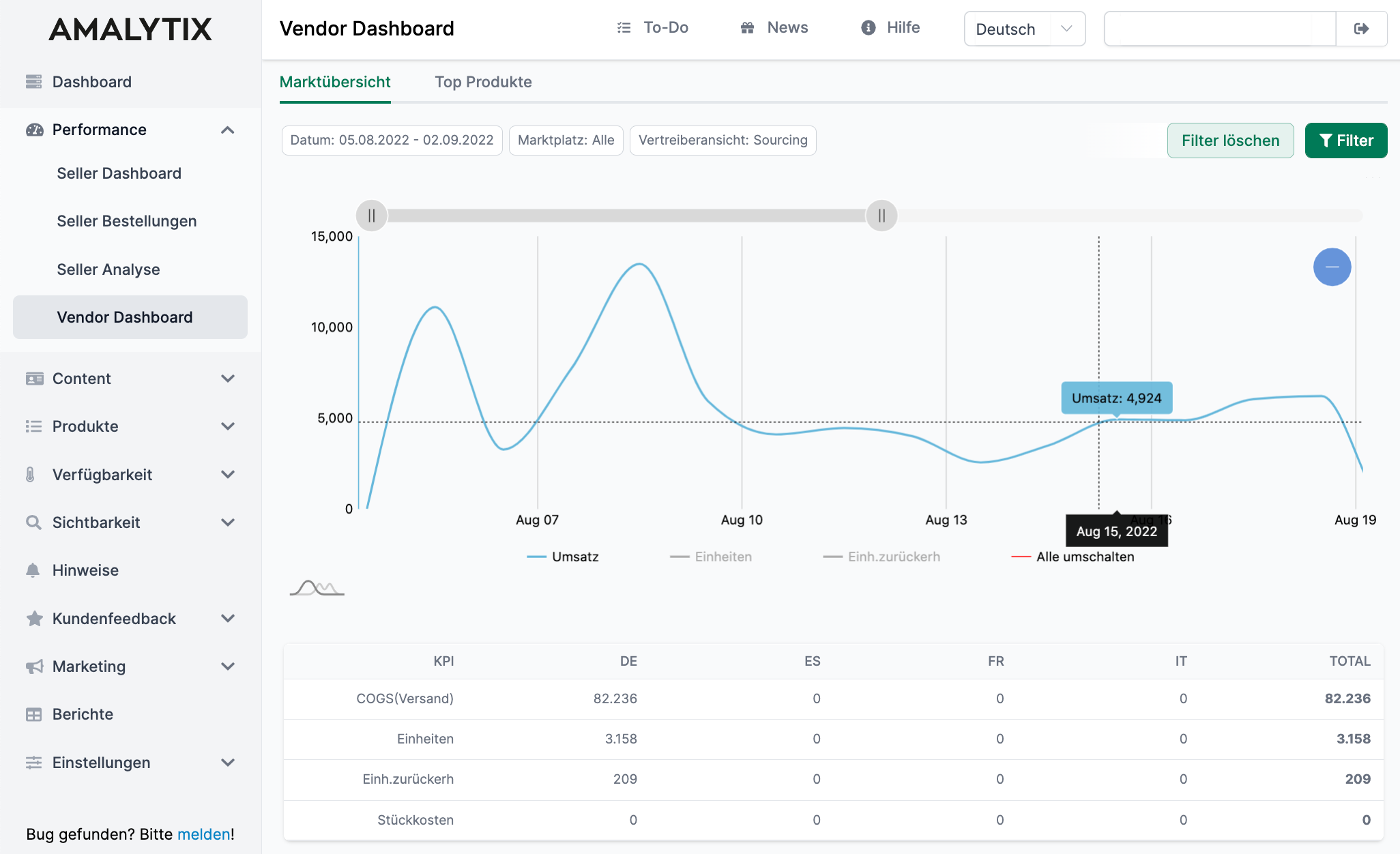Click the Marktplatz: Alle filter chip
Image resolution: width=1400 pixels, height=854 pixels.
point(566,141)
